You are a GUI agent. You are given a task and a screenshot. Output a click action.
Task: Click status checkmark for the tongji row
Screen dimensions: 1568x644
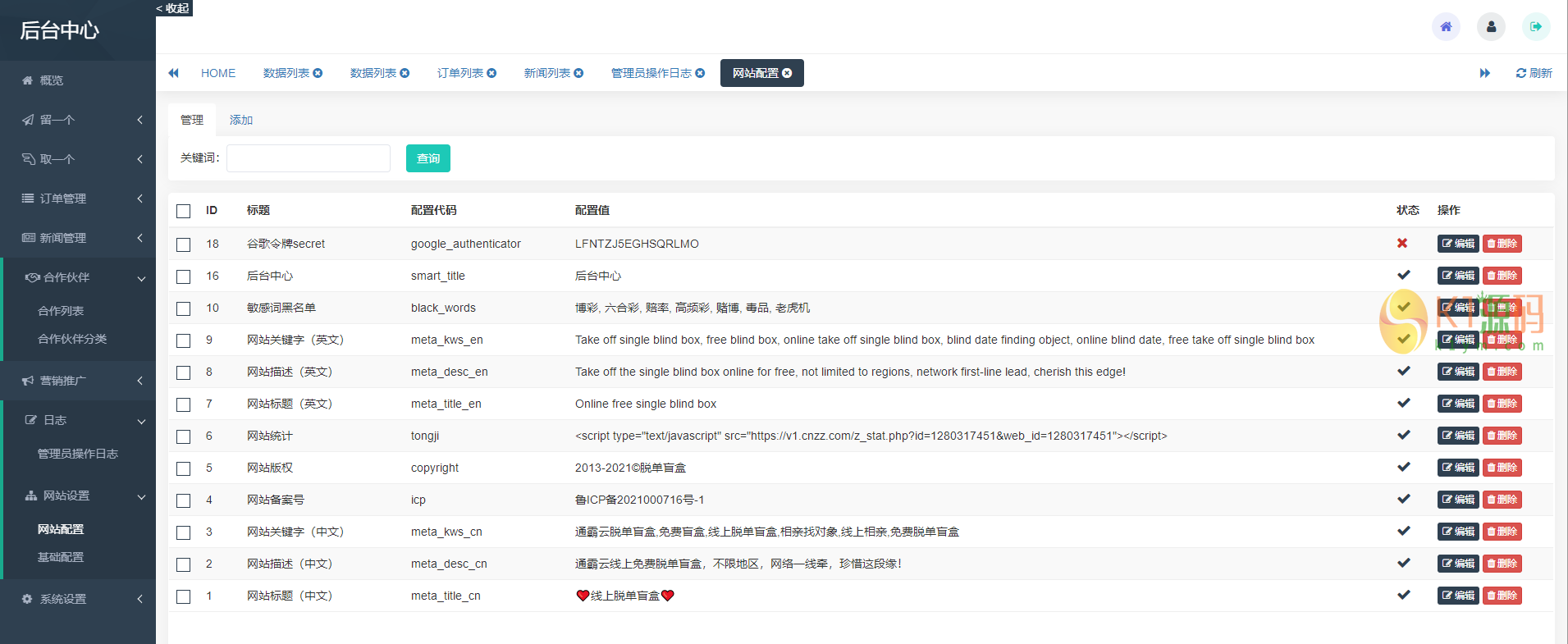point(1404,435)
